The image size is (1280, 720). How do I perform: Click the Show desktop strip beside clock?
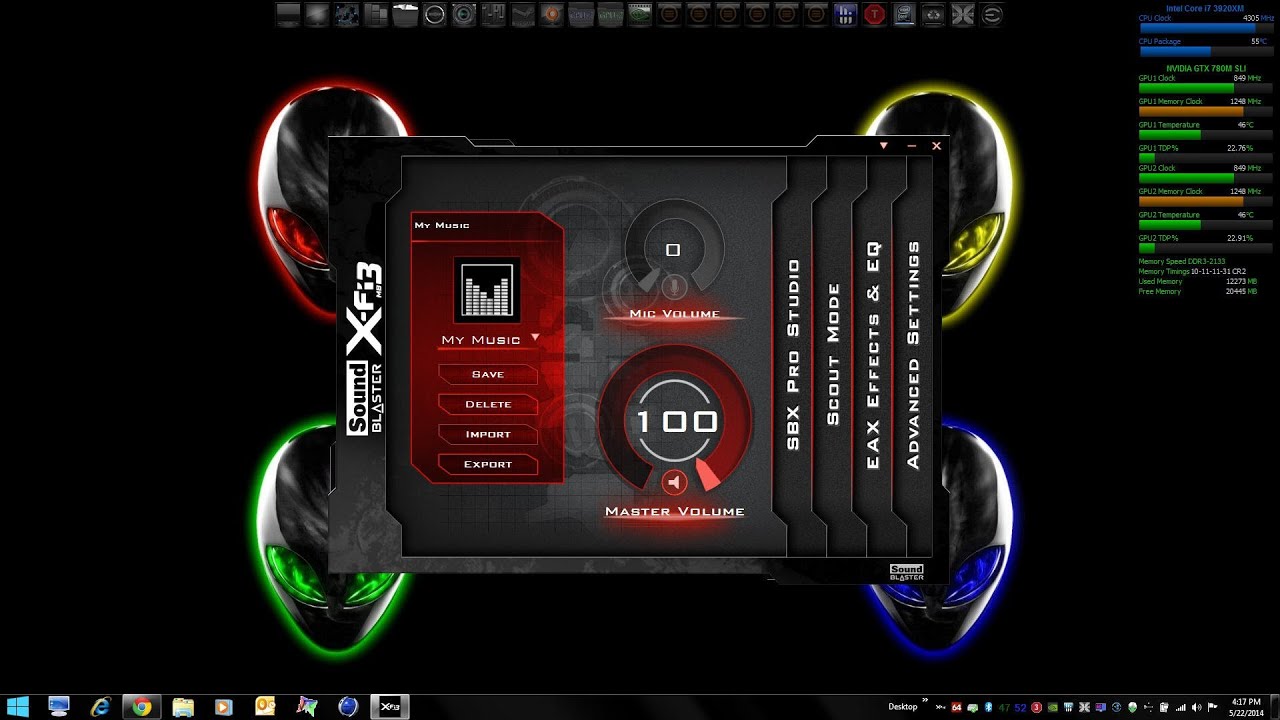point(1276,707)
